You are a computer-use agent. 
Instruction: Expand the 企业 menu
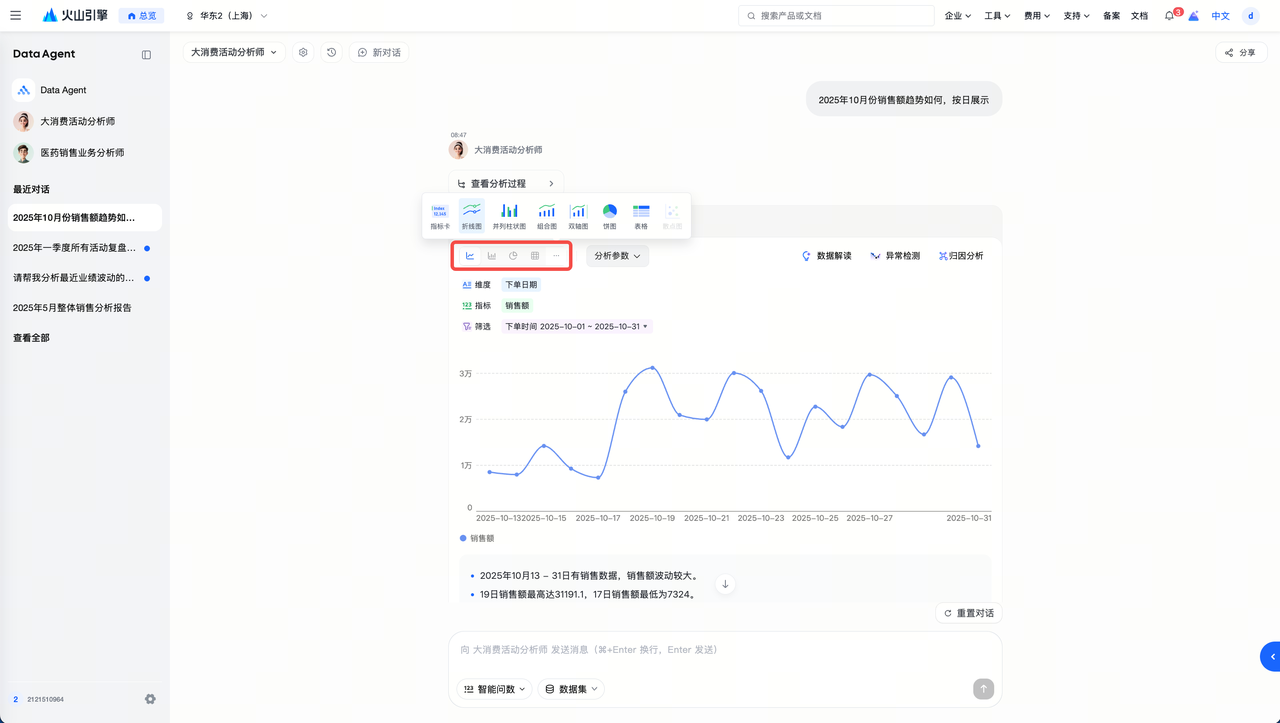(958, 16)
